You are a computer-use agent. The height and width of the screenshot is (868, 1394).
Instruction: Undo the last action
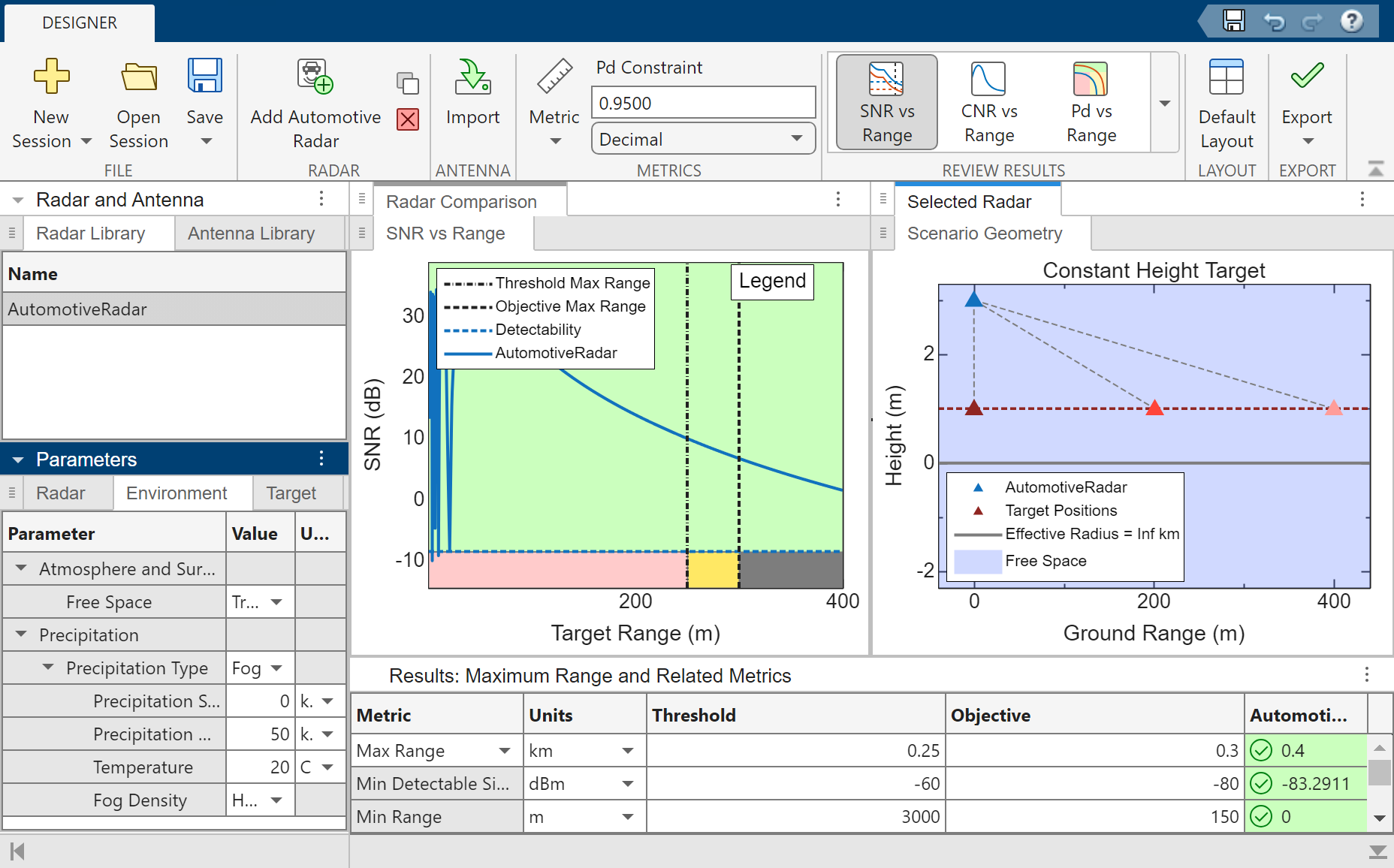(x=1275, y=20)
